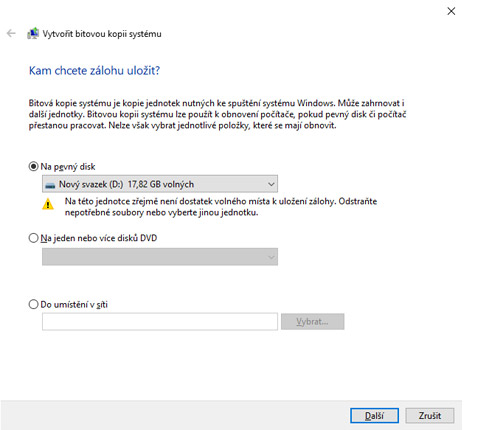Click into the network location text field
This screenshot has height=430, width=500.
160,322
